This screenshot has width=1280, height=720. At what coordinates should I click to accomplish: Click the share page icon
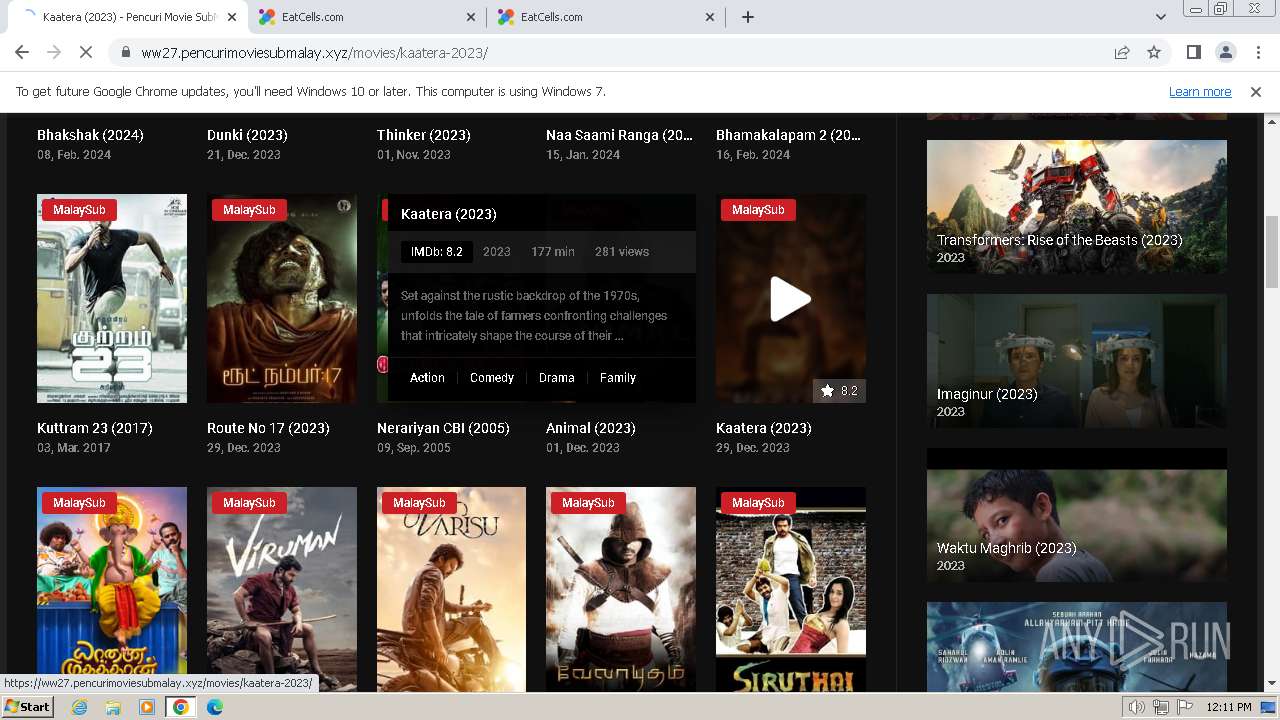click(x=1122, y=52)
